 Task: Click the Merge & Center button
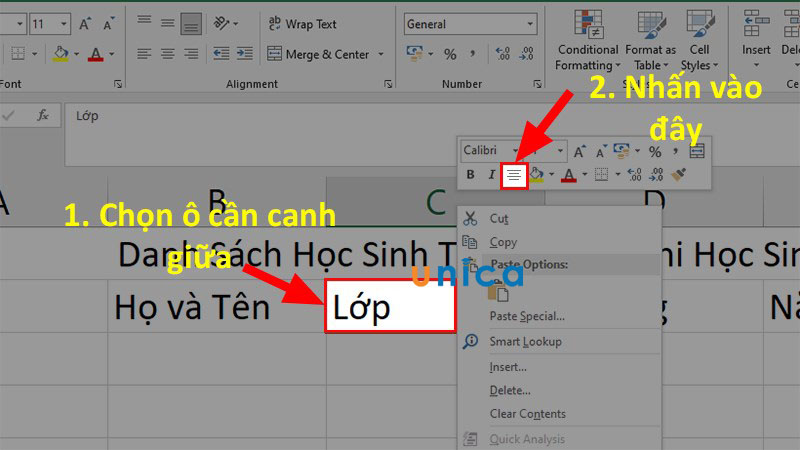(x=318, y=54)
